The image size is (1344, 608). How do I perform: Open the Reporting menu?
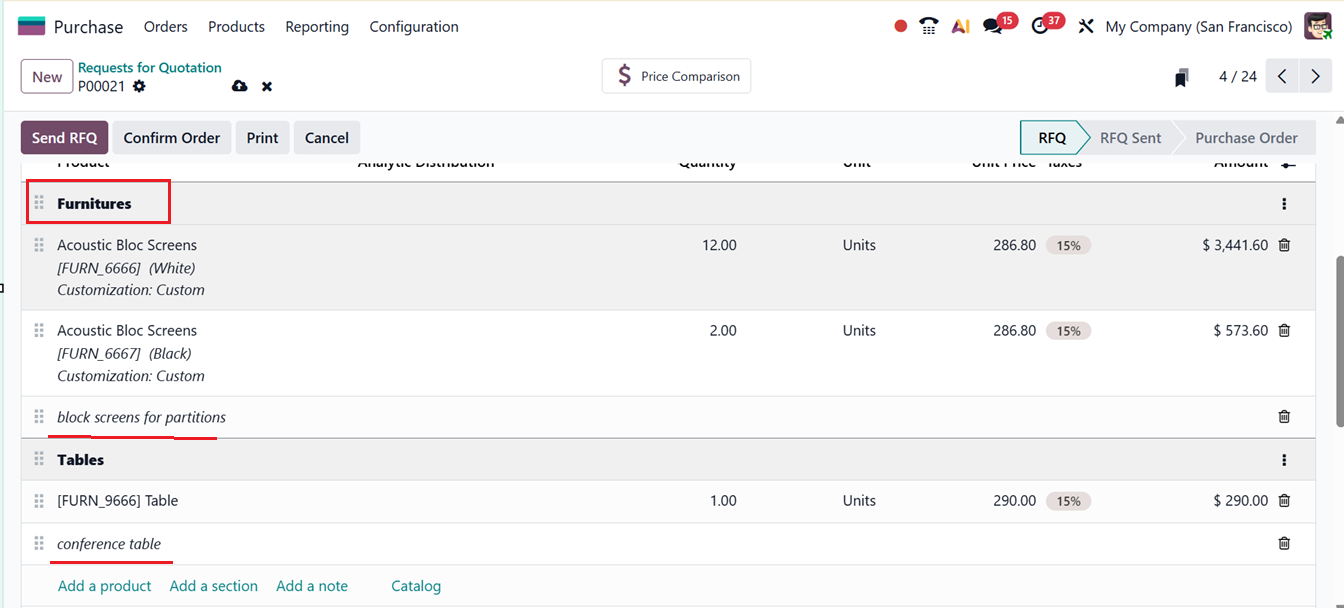click(x=317, y=27)
